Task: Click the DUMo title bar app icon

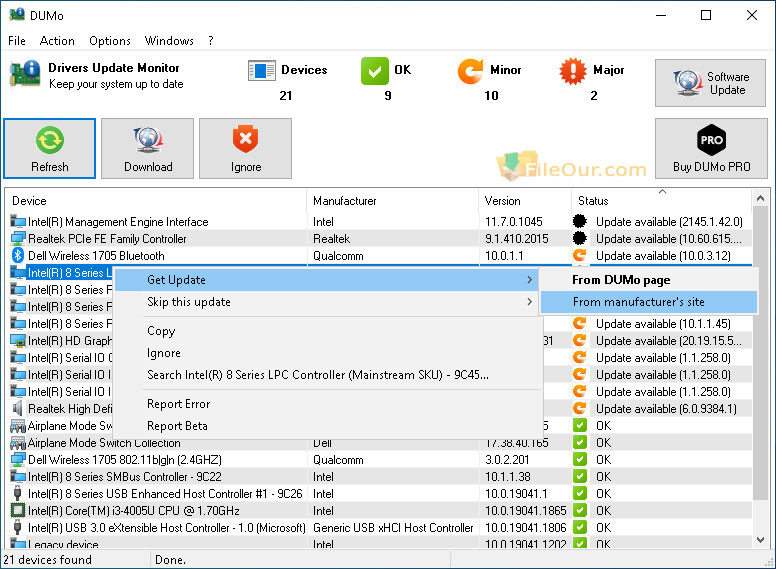Action: (16, 14)
